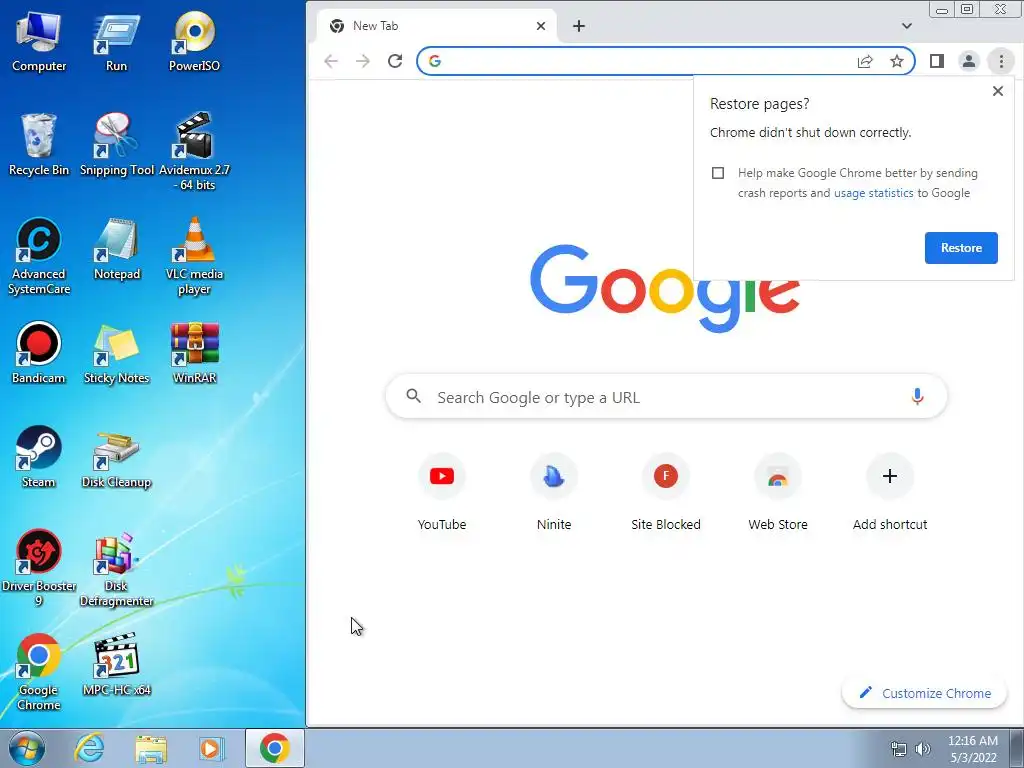The width and height of the screenshot is (1024, 768).
Task: Select the New Tab tab
Action: pyautogui.click(x=436, y=26)
